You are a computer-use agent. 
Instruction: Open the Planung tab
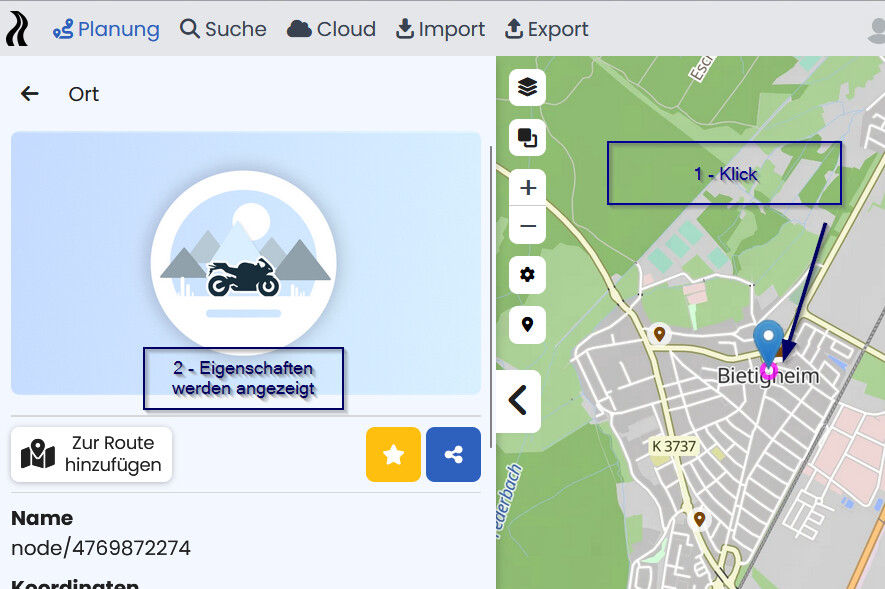point(106,29)
